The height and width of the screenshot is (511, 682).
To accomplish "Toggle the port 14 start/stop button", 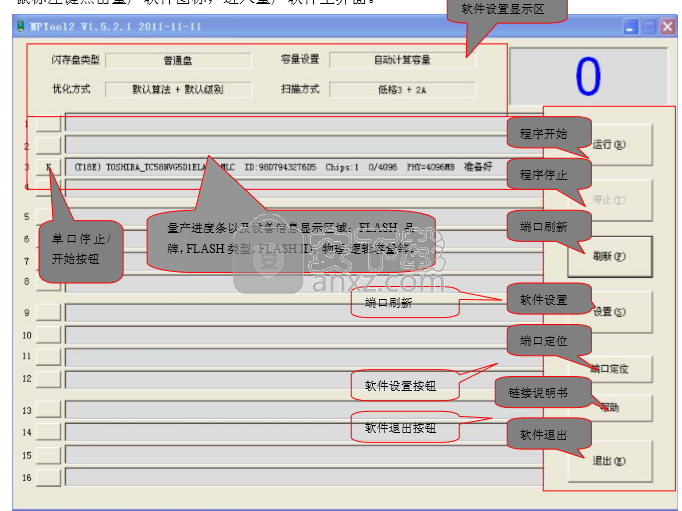I will (48, 432).
